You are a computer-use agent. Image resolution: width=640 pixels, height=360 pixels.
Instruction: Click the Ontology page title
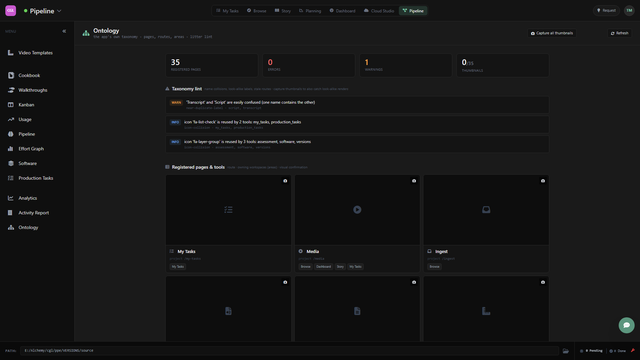coord(106,31)
